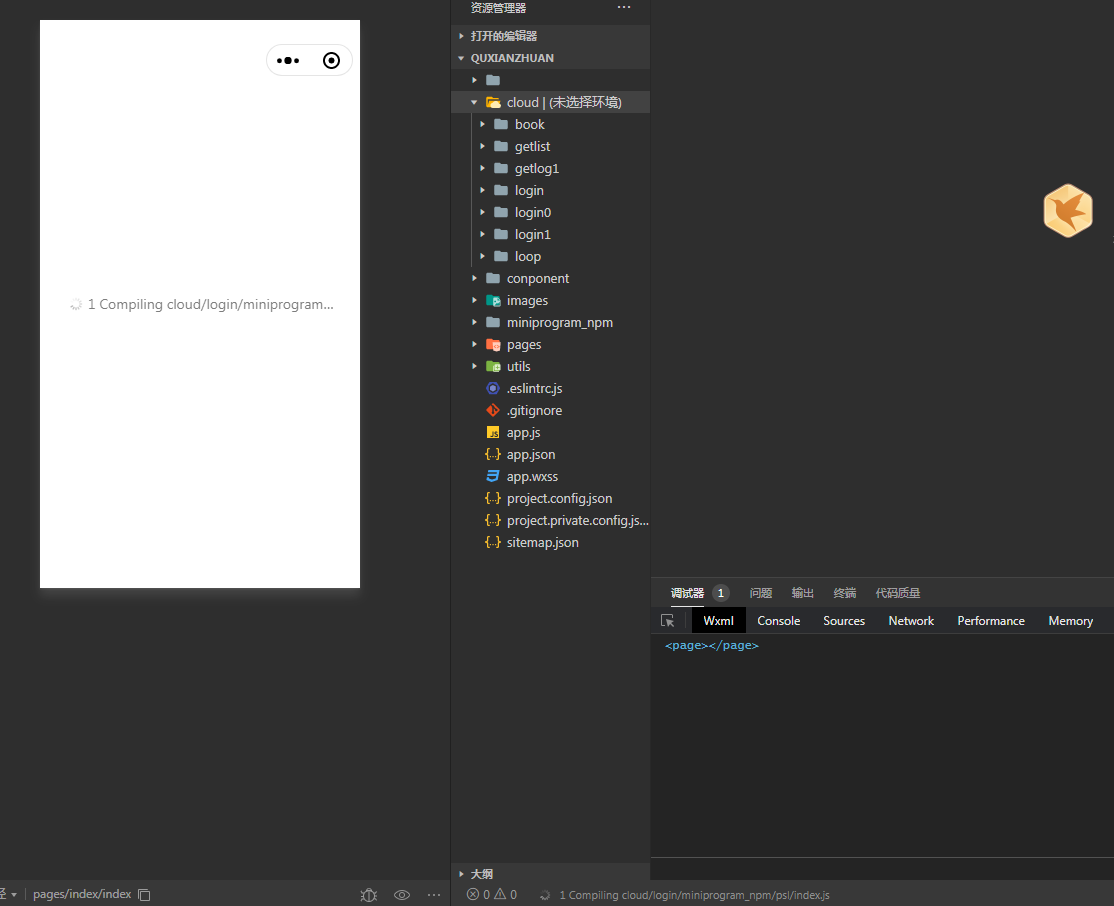Expand the 大纲 outline section
The image size is (1114, 906).
[x=461, y=874]
